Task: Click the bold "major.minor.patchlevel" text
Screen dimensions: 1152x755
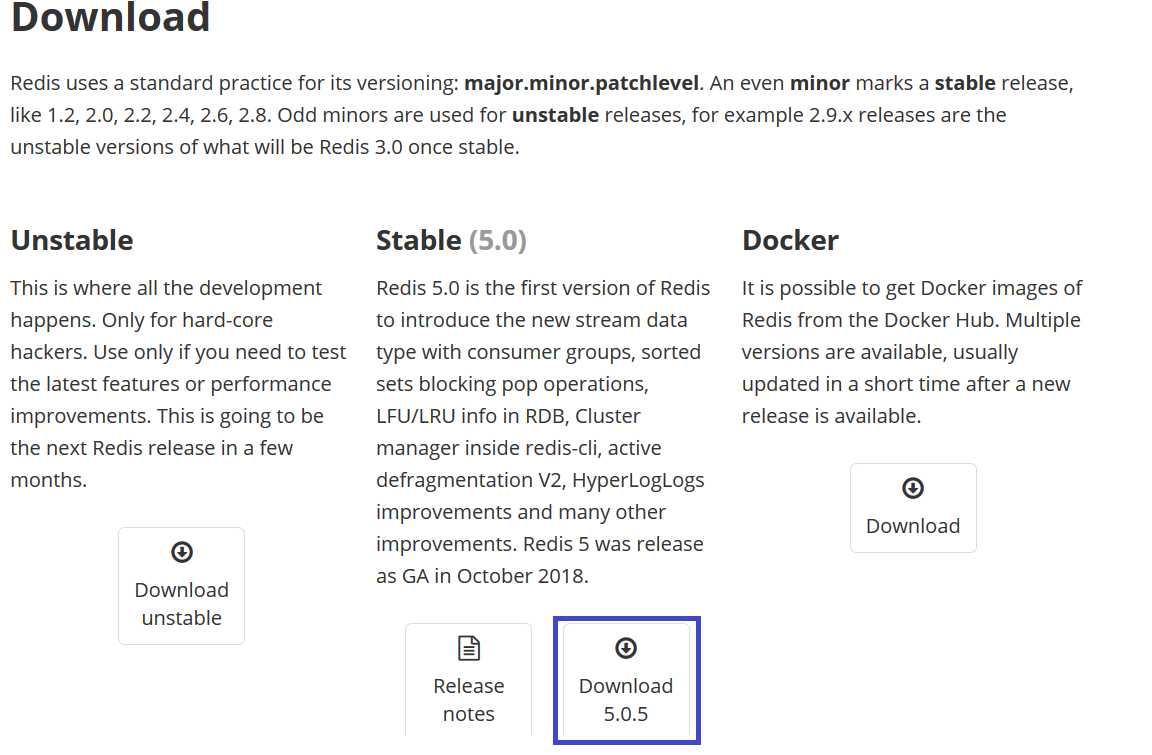Action: tap(583, 83)
